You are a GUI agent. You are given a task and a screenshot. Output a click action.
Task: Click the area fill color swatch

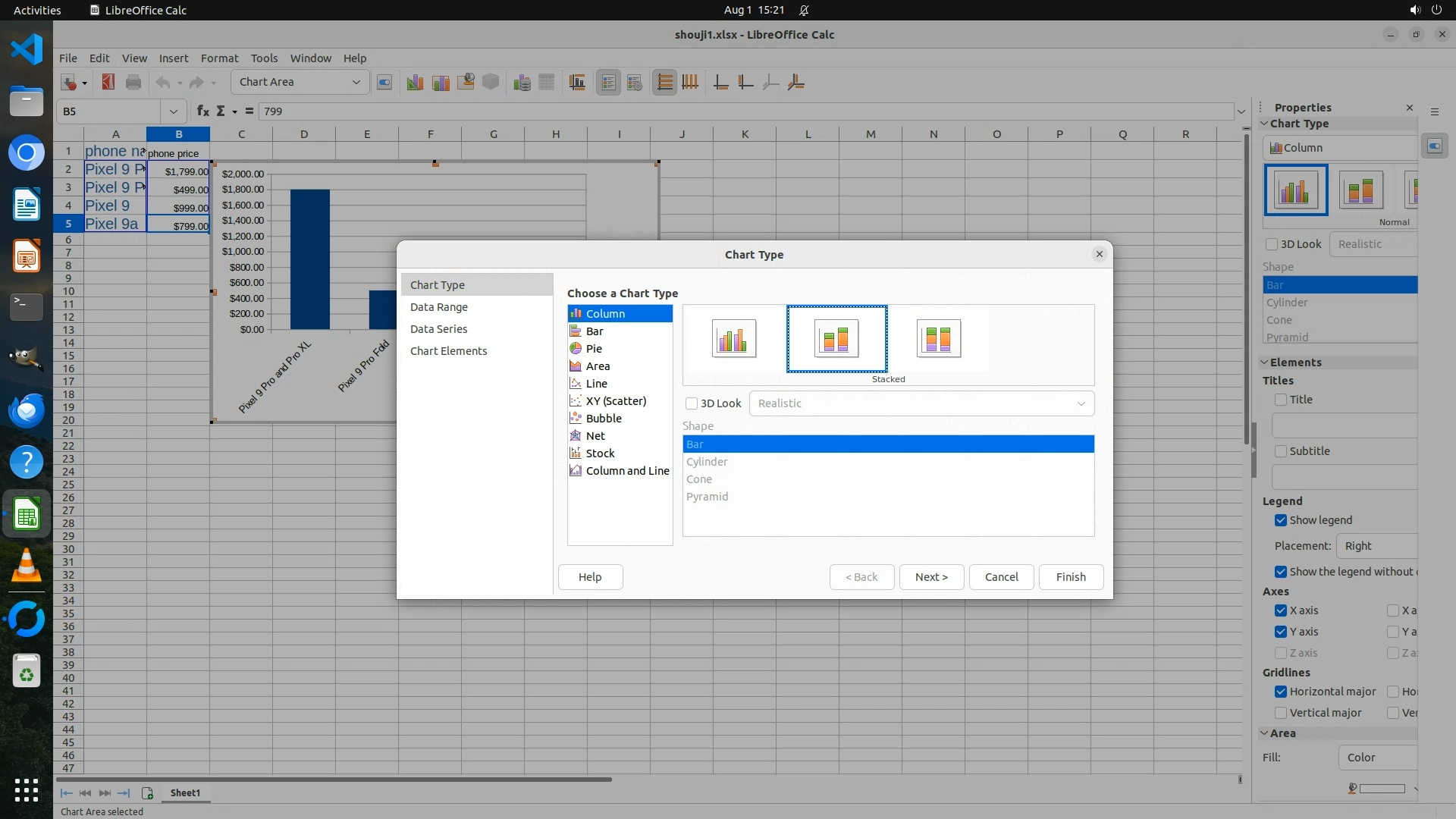pos(1381,789)
